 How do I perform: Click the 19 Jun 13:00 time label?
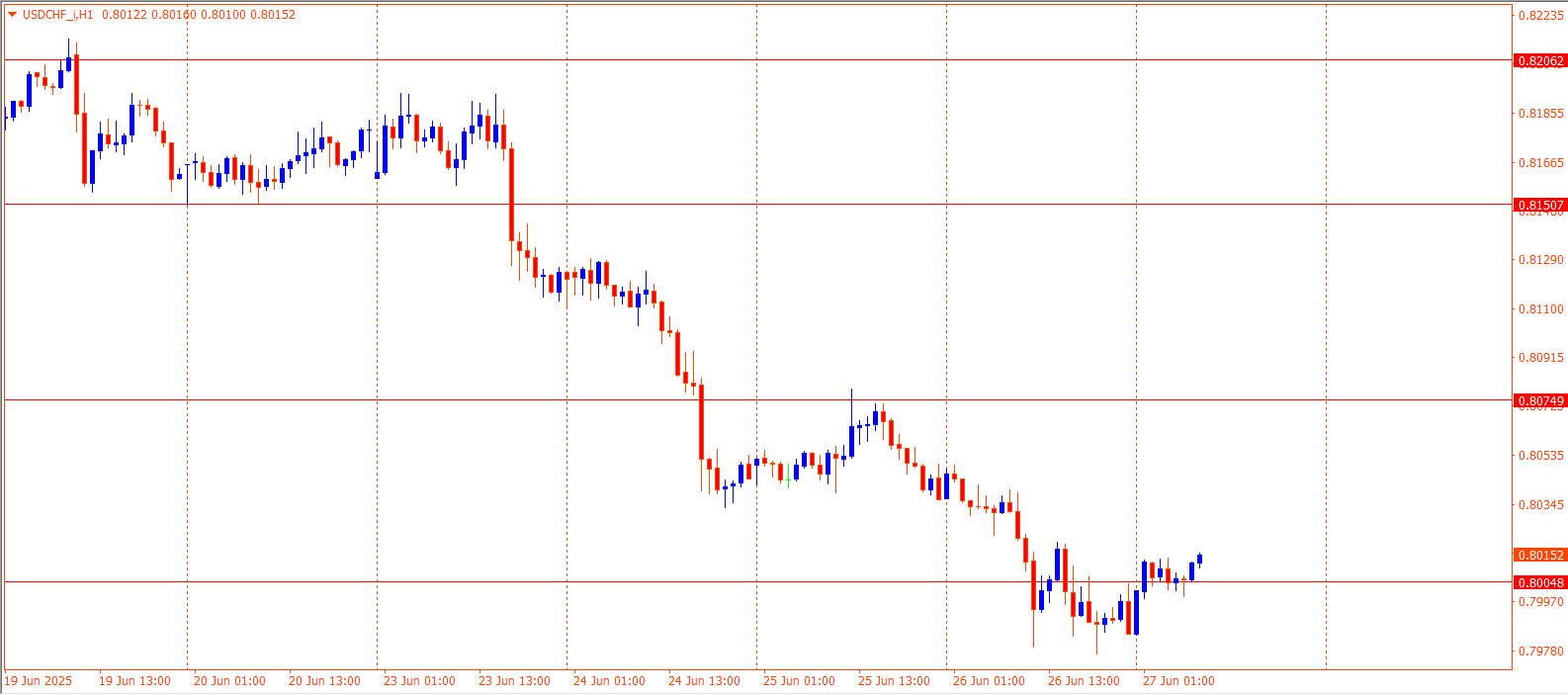(134, 681)
